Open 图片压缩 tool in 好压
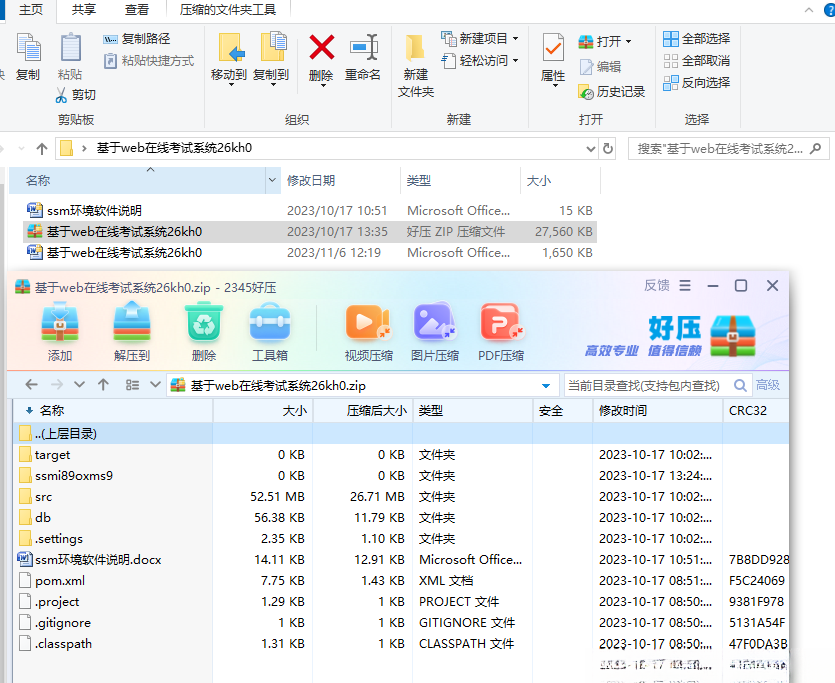835x683 pixels. point(435,333)
